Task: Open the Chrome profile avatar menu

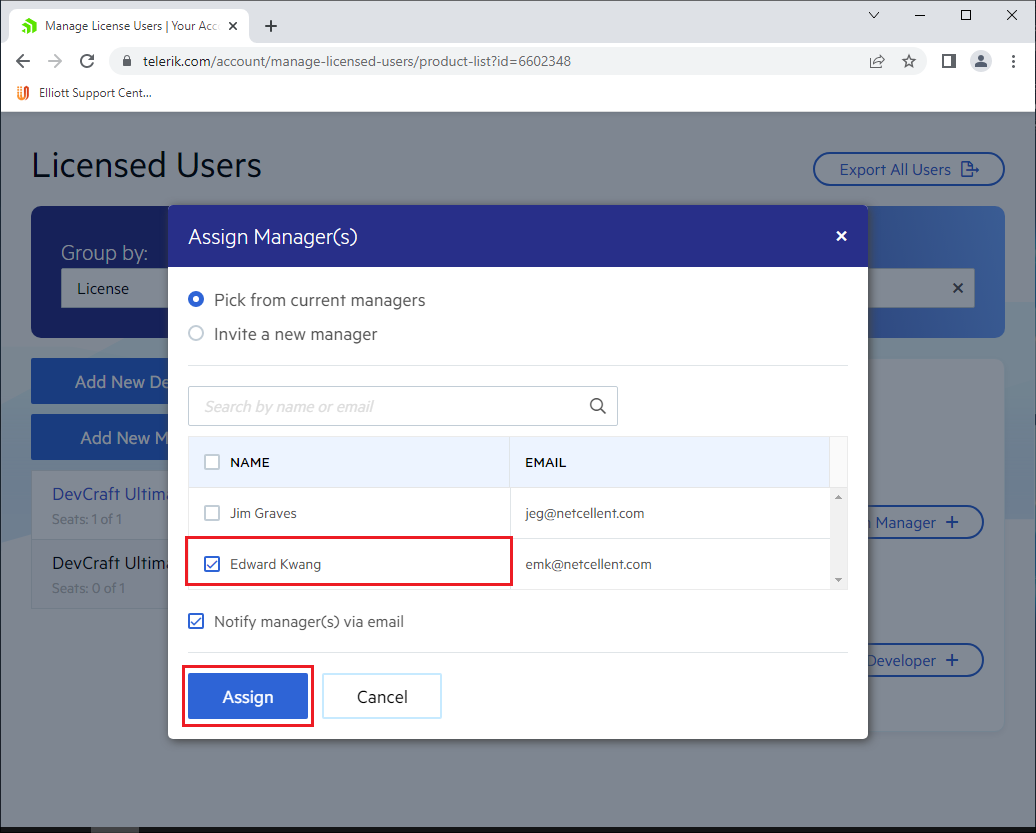Action: pos(980,61)
